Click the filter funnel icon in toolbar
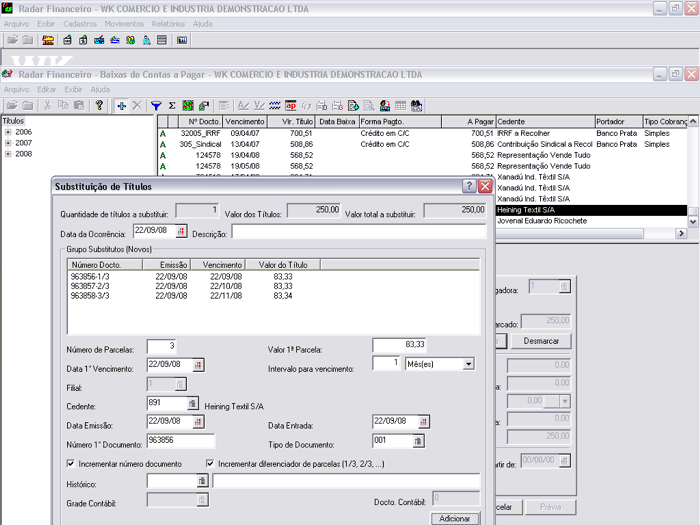Image resolution: width=700 pixels, height=525 pixels. point(156,105)
